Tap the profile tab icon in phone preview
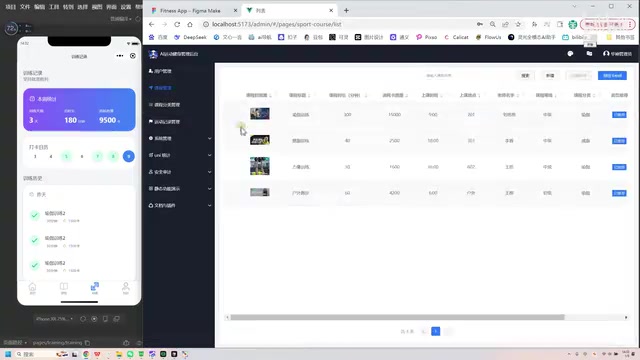Viewport: 640px width, 360px height. (x=126, y=288)
